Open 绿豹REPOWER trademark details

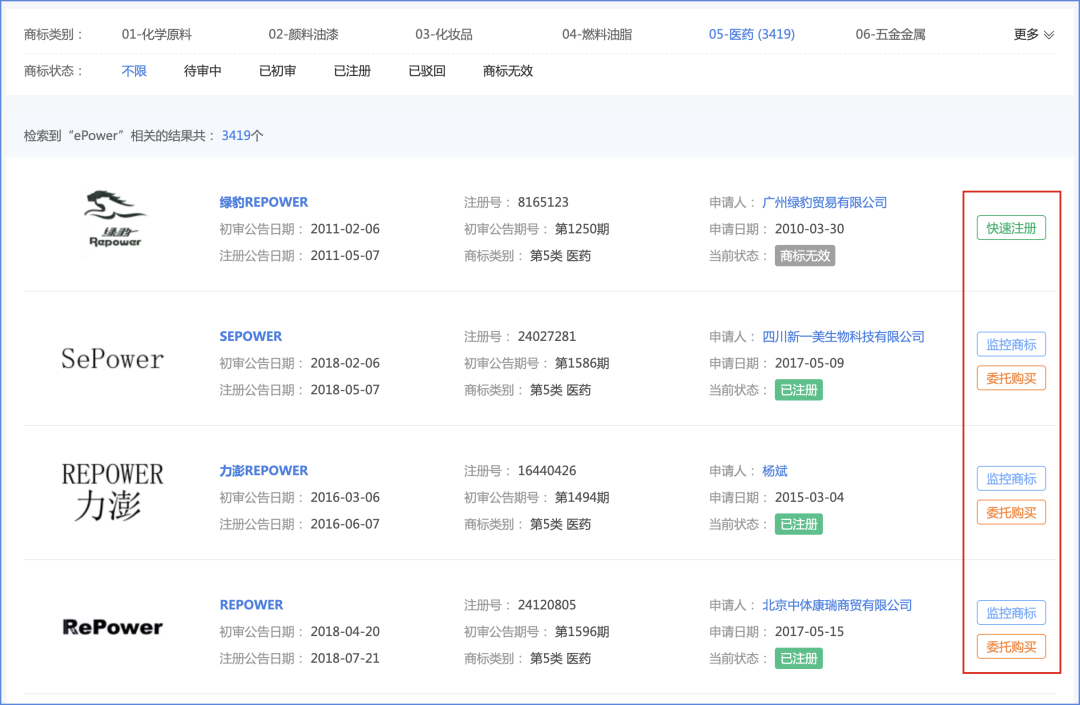click(x=264, y=202)
